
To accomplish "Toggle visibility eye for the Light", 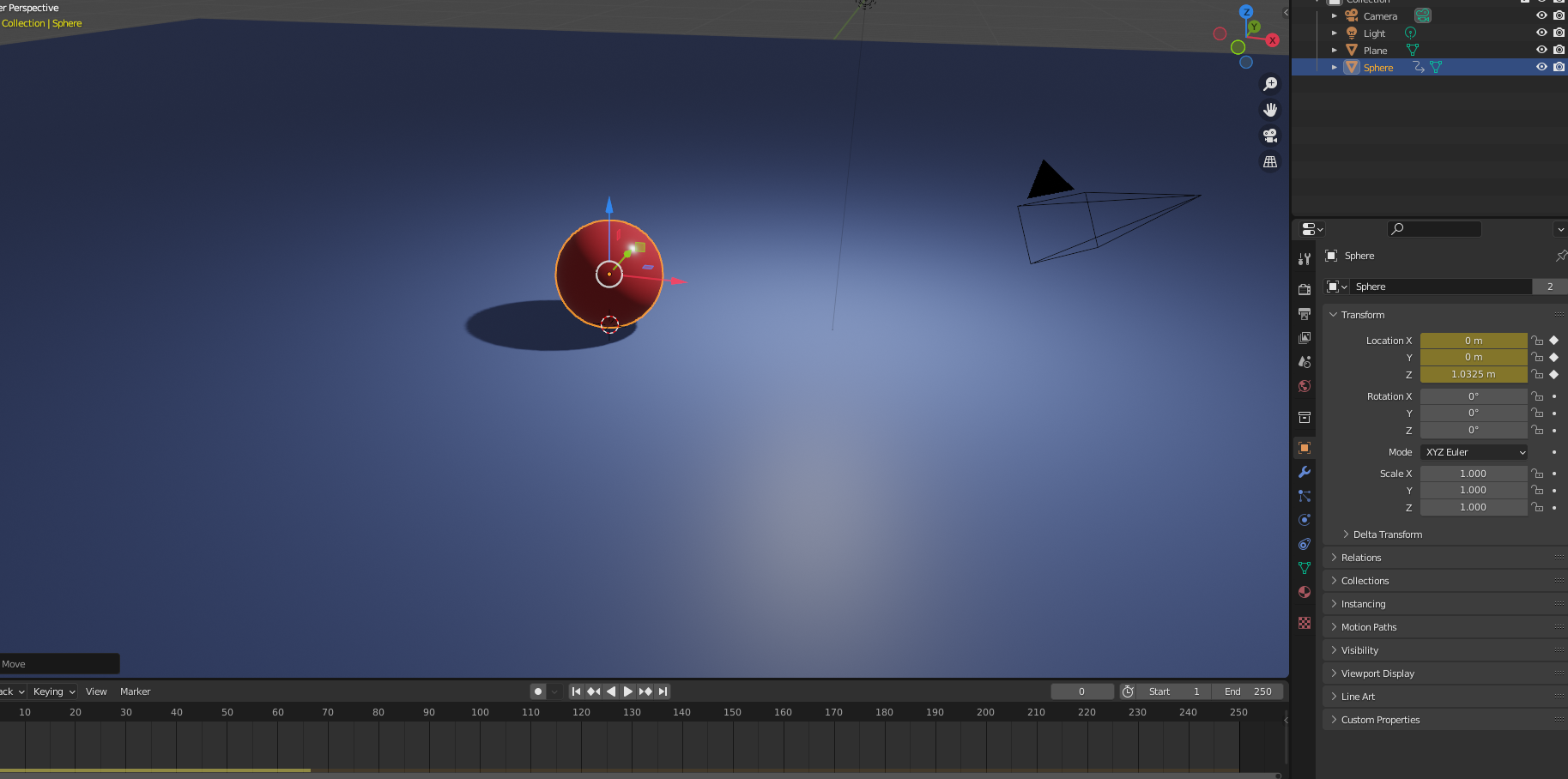I will pyautogui.click(x=1541, y=33).
